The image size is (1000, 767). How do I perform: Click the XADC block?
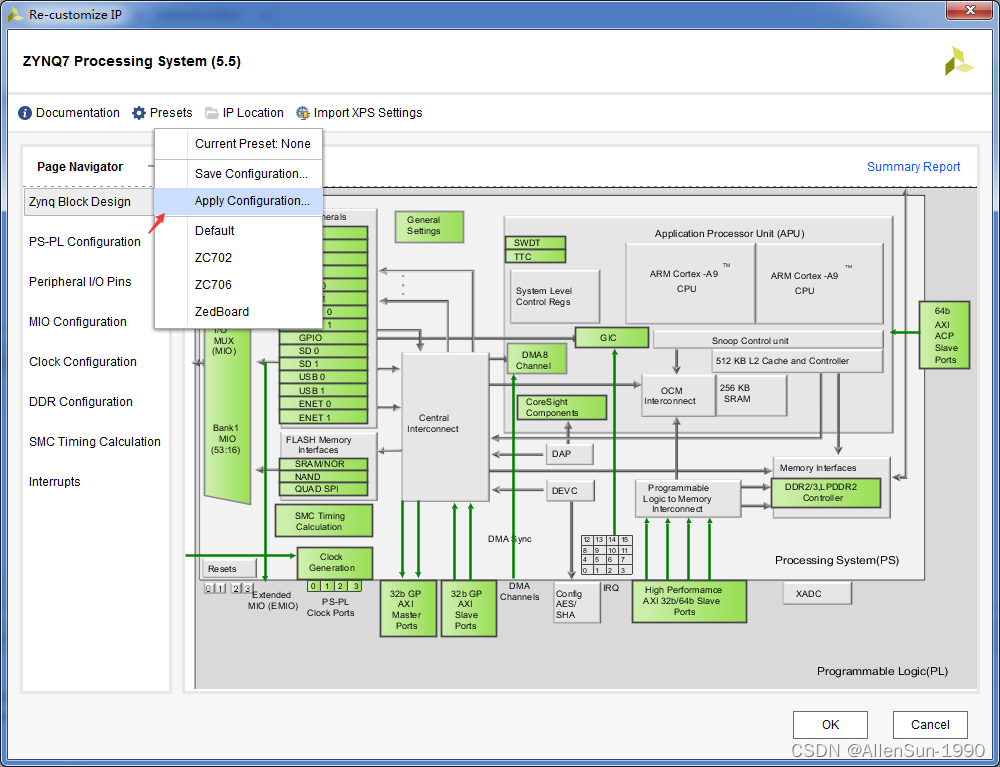tap(817, 593)
